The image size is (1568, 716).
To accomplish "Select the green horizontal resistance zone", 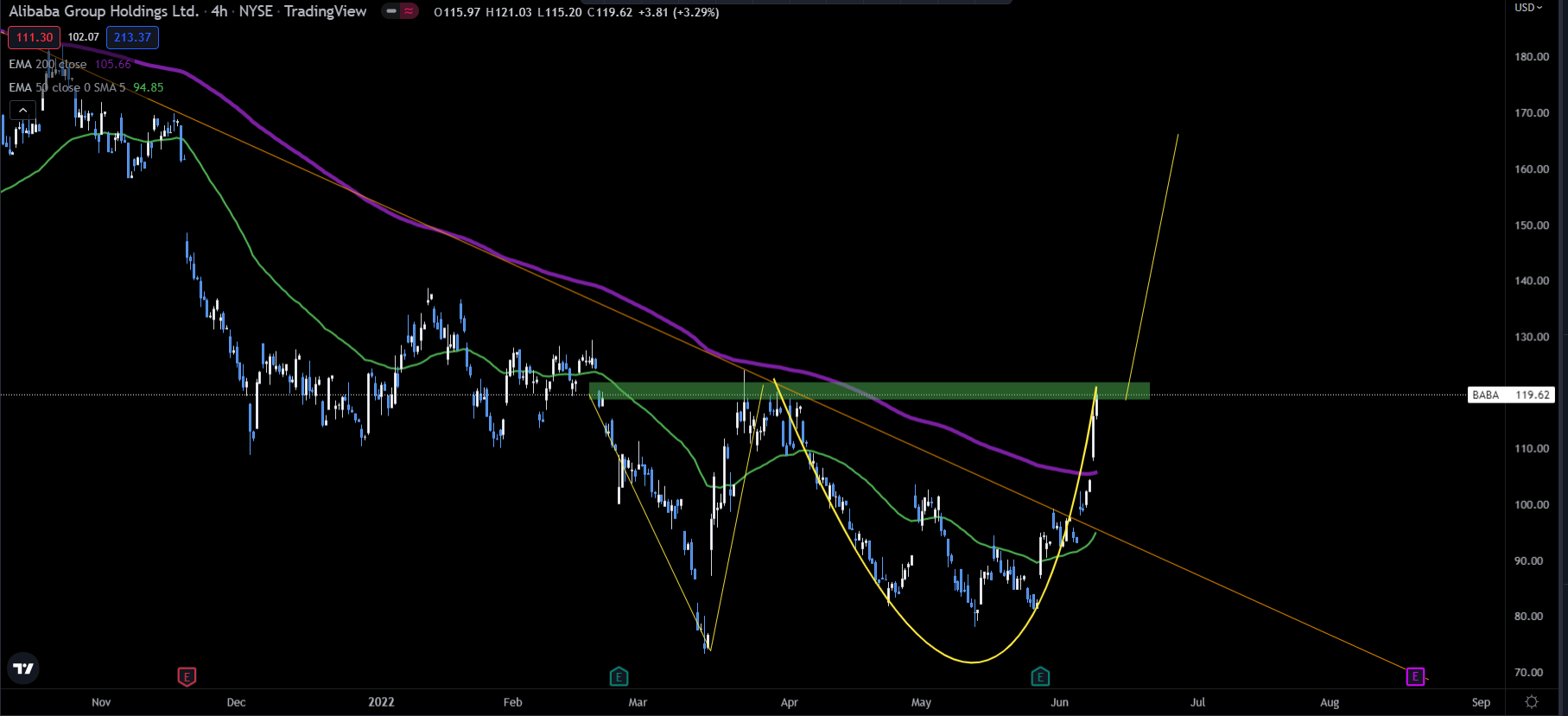I will [869, 390].
